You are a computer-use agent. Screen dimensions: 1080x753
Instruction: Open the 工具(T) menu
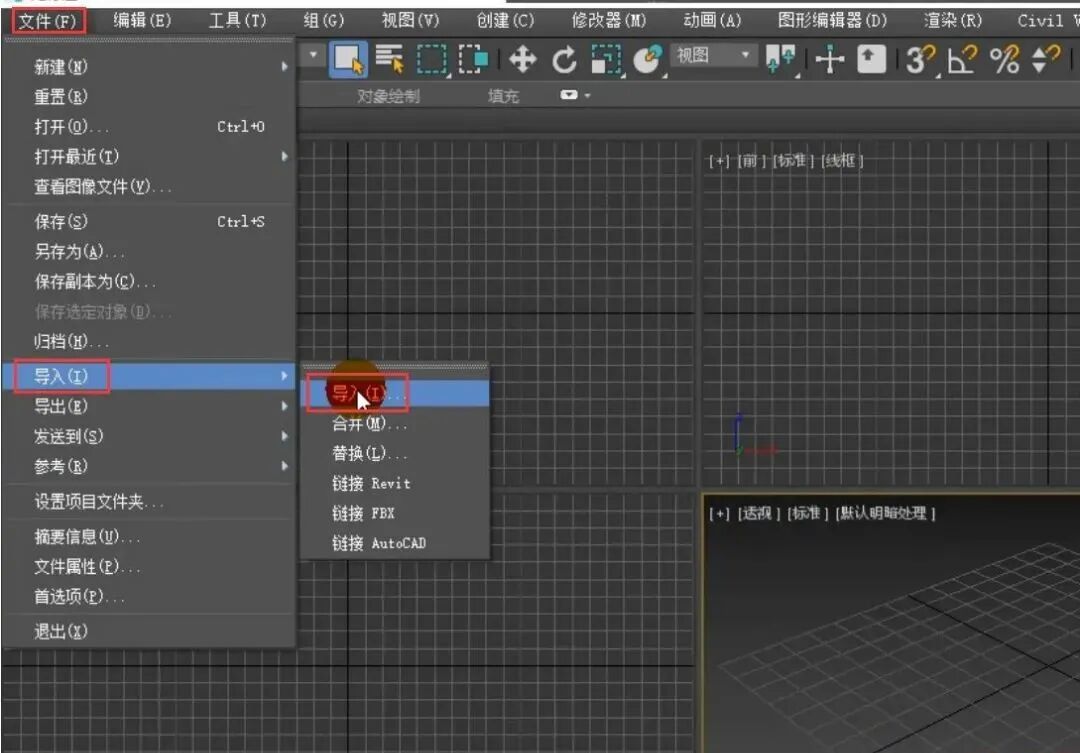(237, 20)
